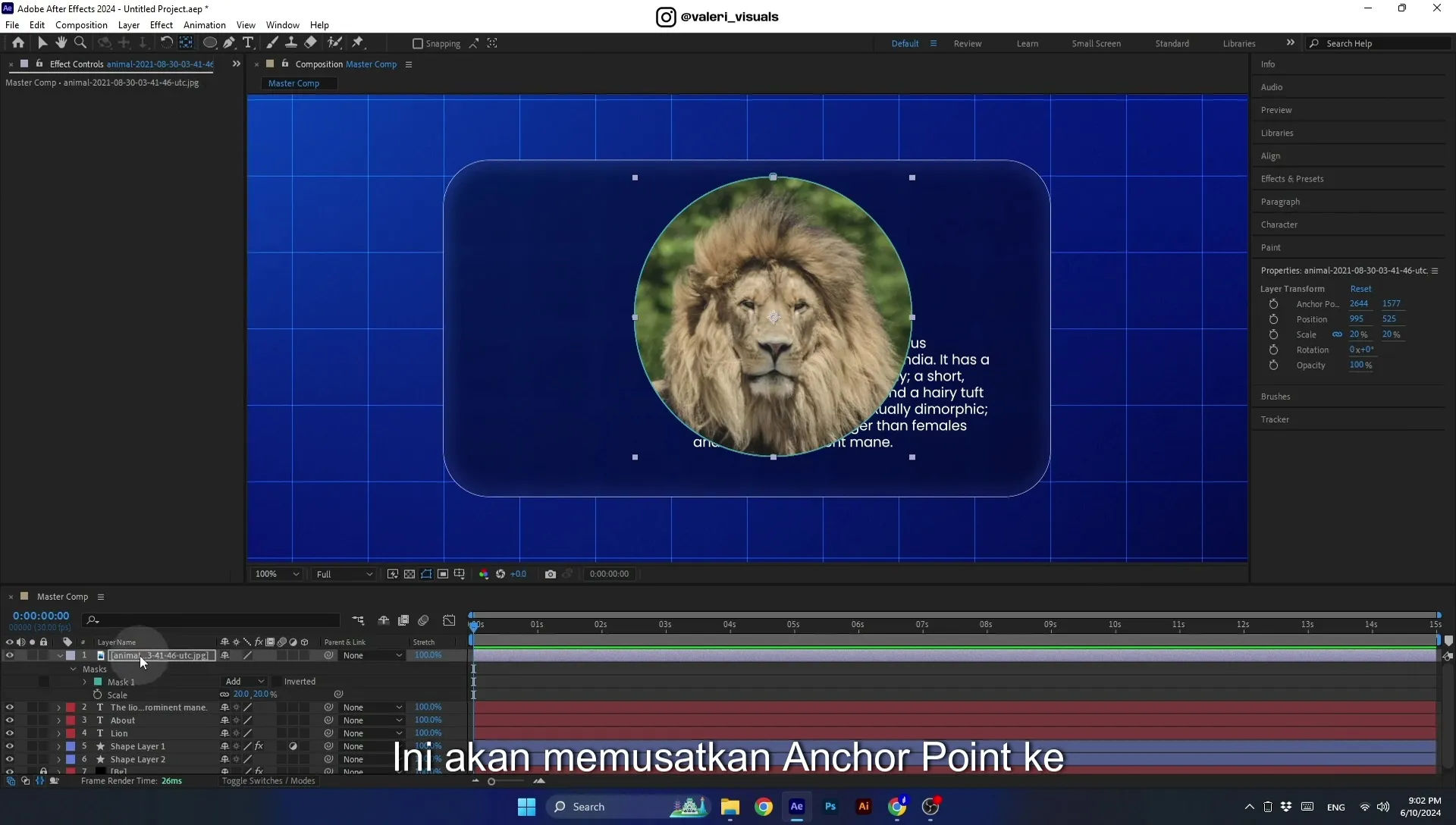Open the Graph Editor in timeline
Screen dimensions: 1456x825
[449, 620]
